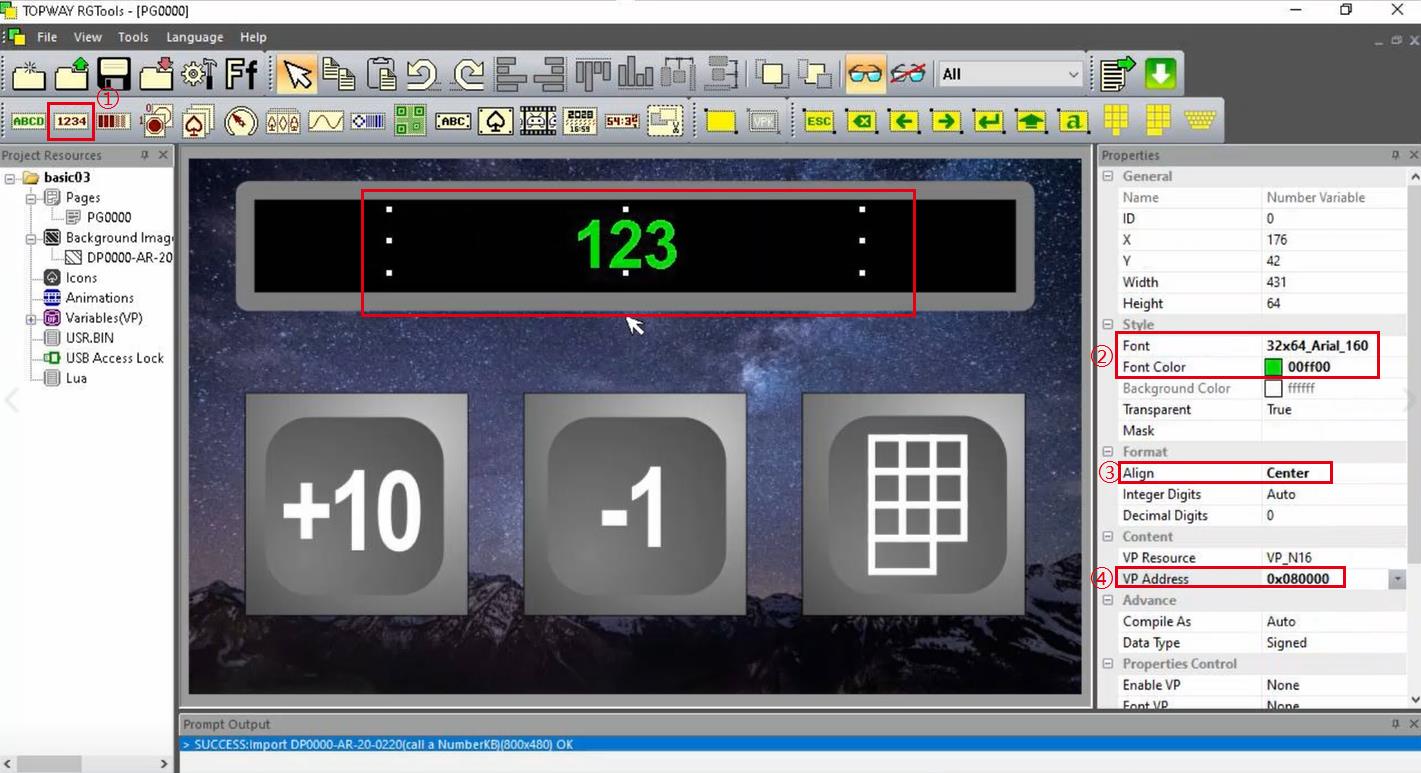Close the Project Resources panel
This screenshot has width=1421, height=773.
coord(164,155)
